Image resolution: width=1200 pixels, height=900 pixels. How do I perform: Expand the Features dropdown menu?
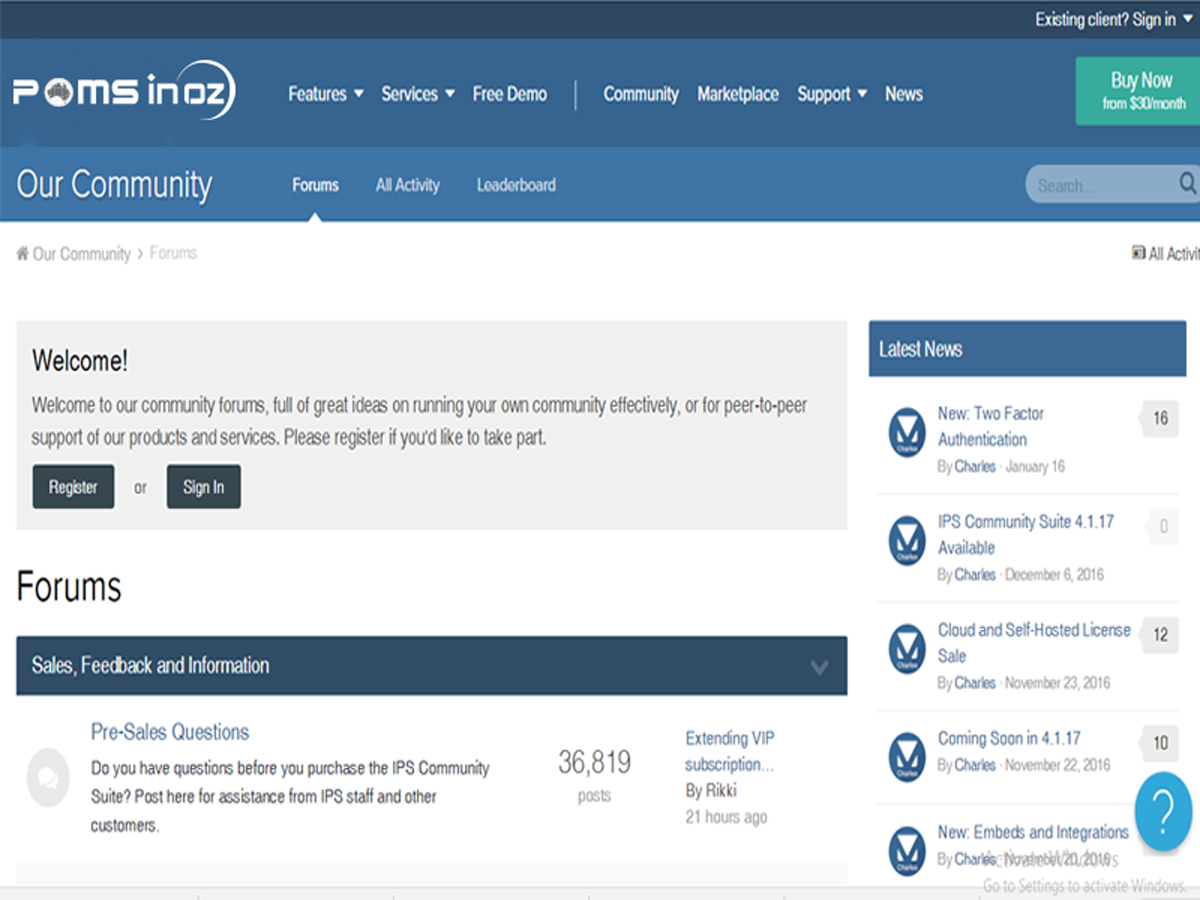(x=326, y=94)
